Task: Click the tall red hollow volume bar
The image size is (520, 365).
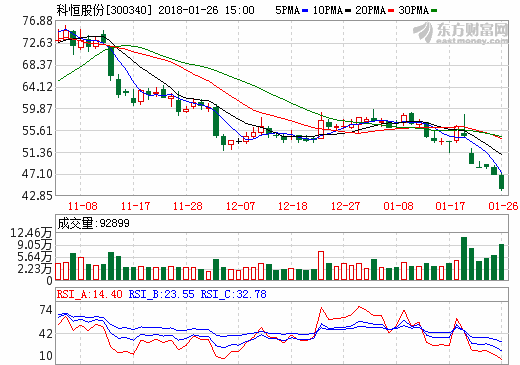Action: pyautogui.click(x=321, y=265)
